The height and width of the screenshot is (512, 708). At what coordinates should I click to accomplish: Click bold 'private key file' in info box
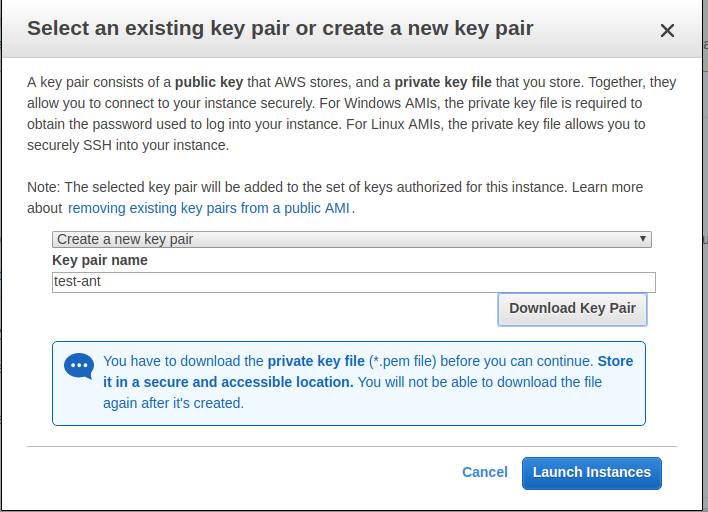tap(316, 361)
